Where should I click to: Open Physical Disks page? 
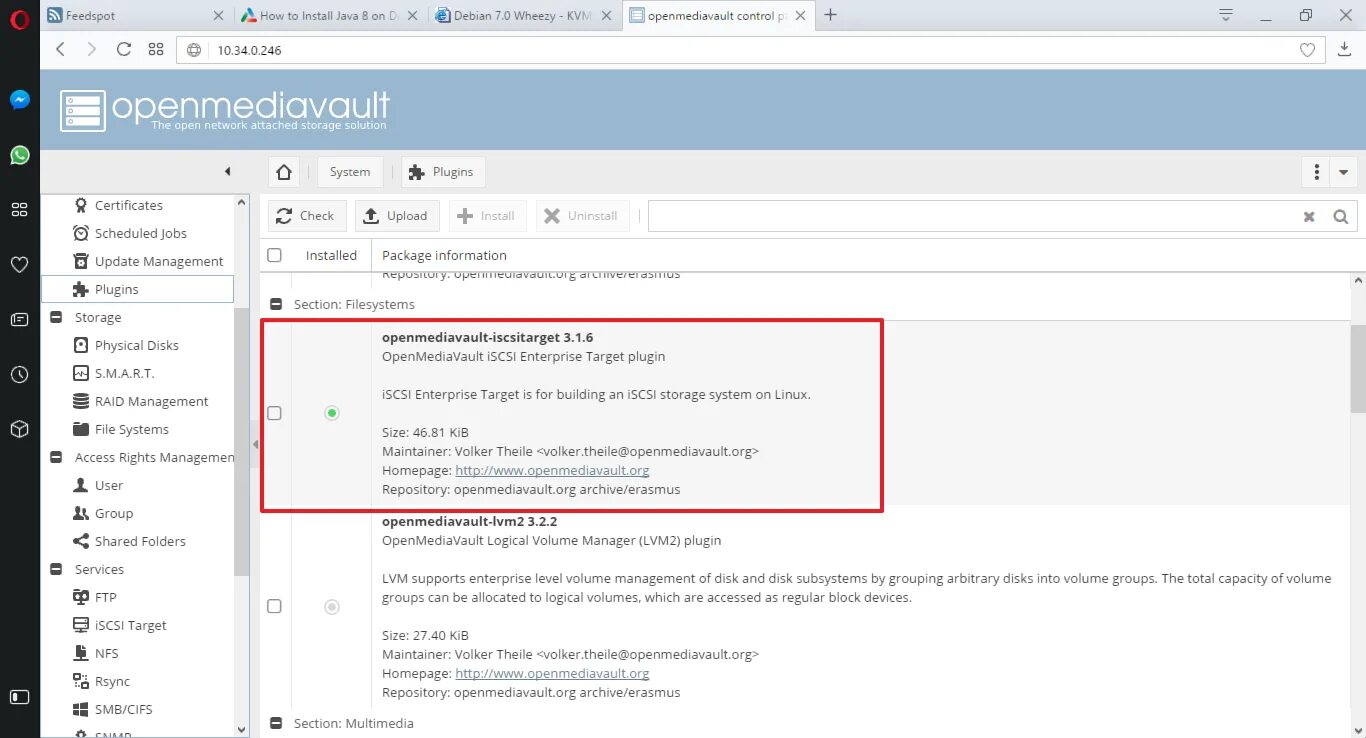click(136, 345)
